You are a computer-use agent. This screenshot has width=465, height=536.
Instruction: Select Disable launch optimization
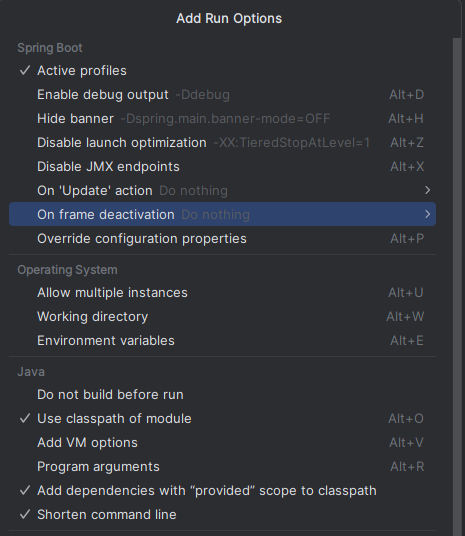(x=222, y=143)
